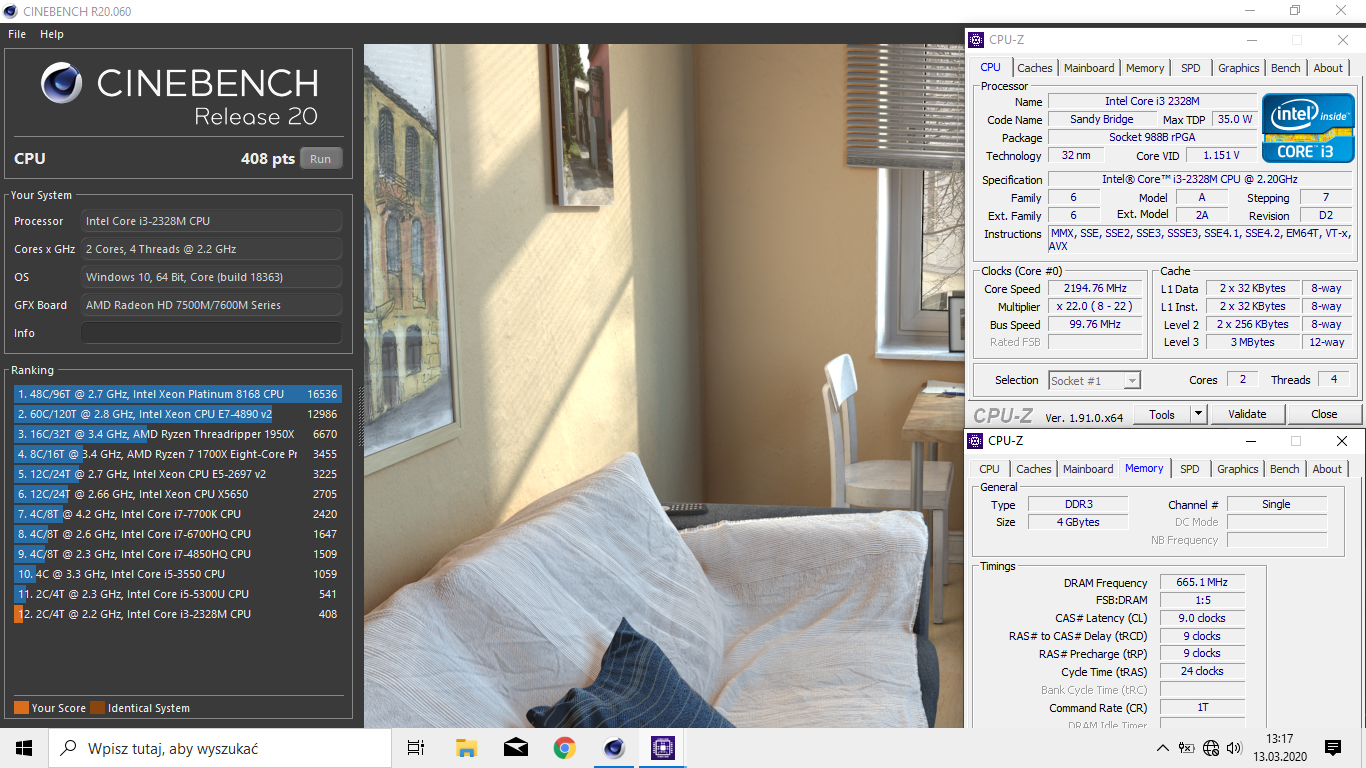The image size is (1366, 768).
Task: Select the Ryzen 7 1700X ranking row
Action: 178,454
